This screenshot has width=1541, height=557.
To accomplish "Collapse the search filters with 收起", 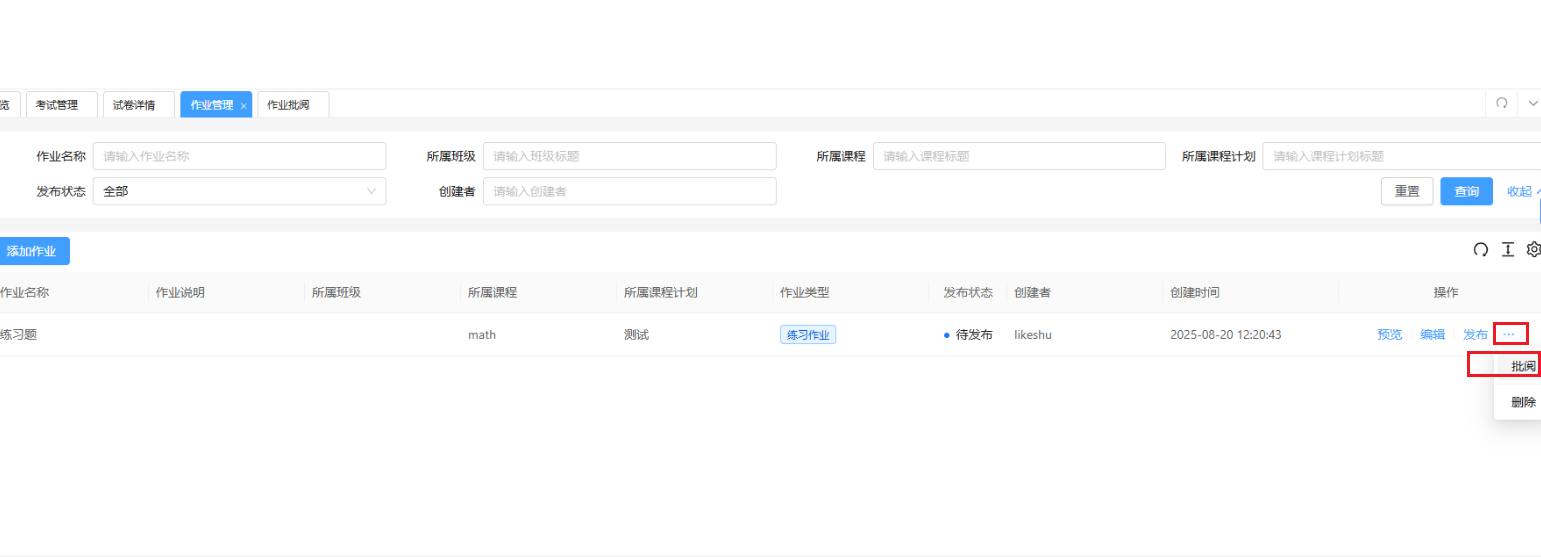I will click(1520, 191).
